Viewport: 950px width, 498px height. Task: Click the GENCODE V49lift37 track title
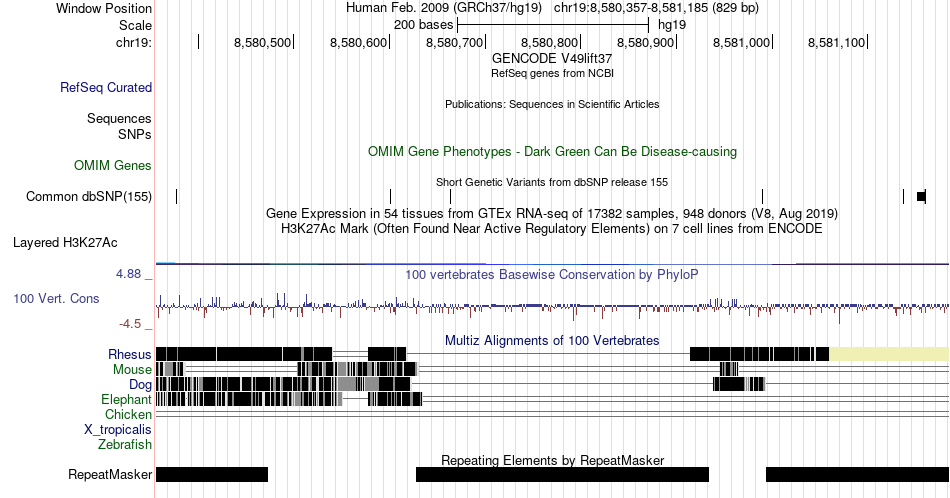click(552, 59)
